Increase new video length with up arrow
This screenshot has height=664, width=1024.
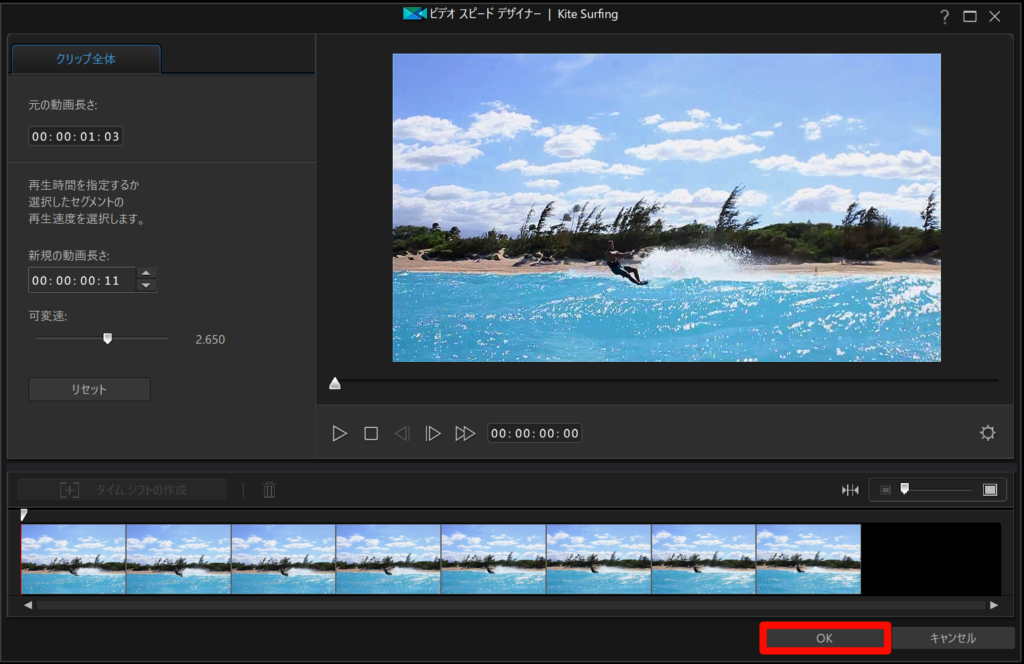coord(147,274)
